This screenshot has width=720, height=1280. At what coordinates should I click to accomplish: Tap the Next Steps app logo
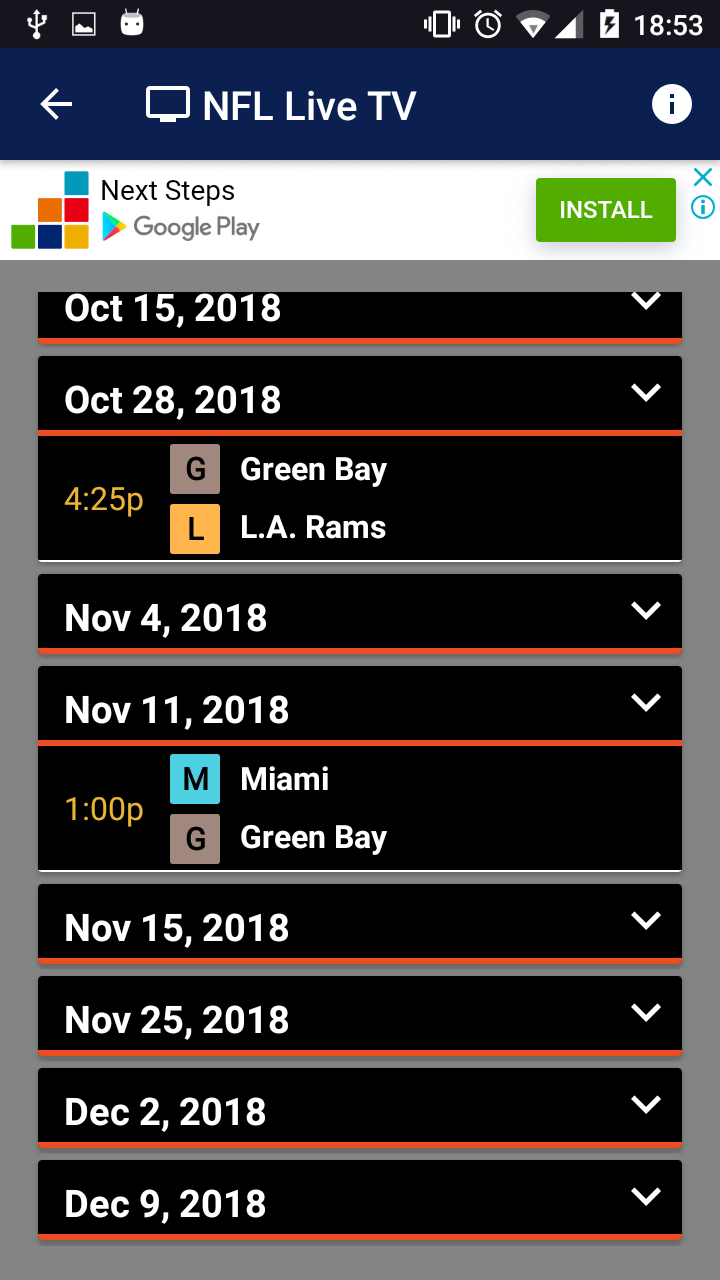(x=50, y=210)
